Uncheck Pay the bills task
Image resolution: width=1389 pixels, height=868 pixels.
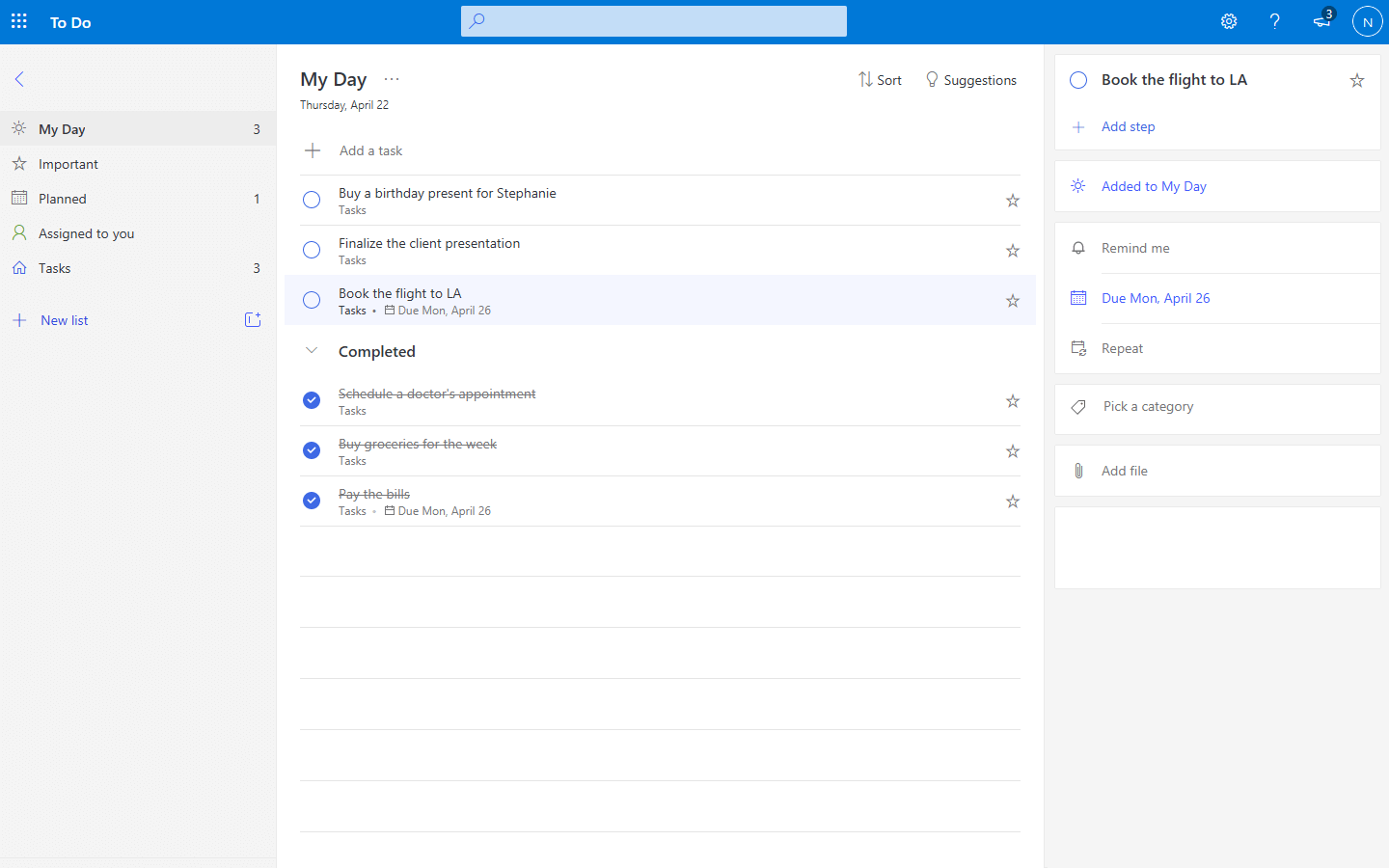click(312, 501)
